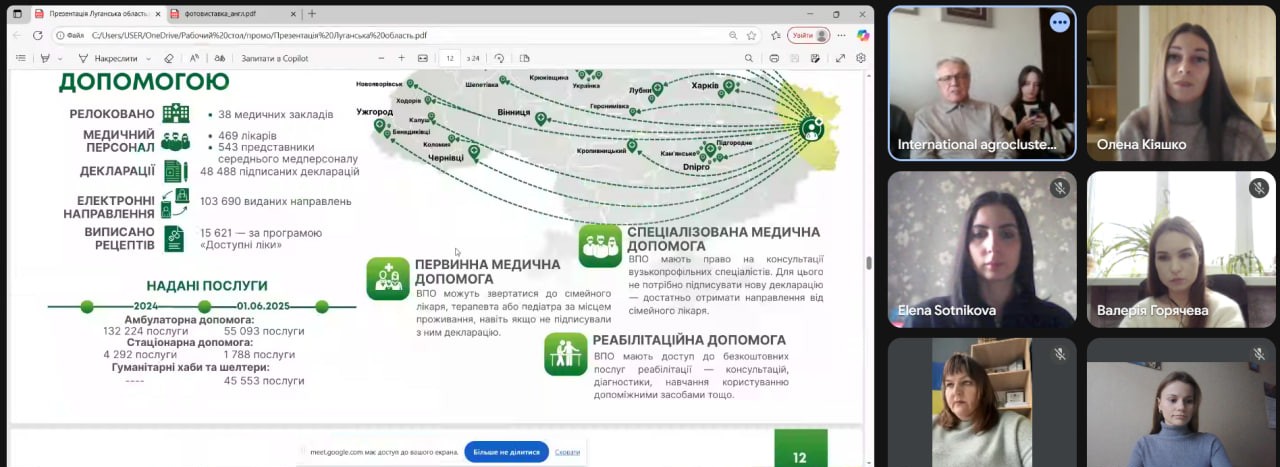Open PDF search magnifier in toolbar
This screenshot has height=467, width=1280.
point(748,58)
